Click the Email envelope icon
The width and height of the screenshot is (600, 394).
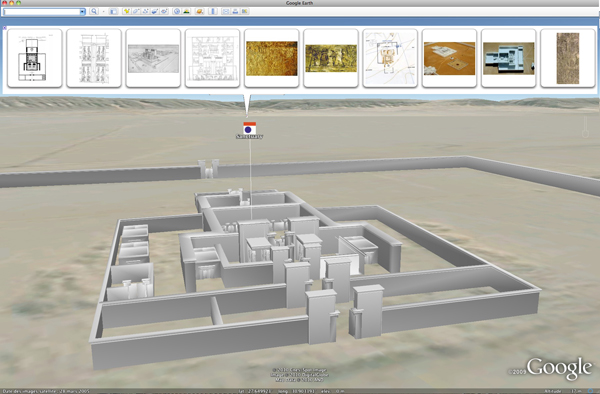pyautogui.click(x=226, y=11)
